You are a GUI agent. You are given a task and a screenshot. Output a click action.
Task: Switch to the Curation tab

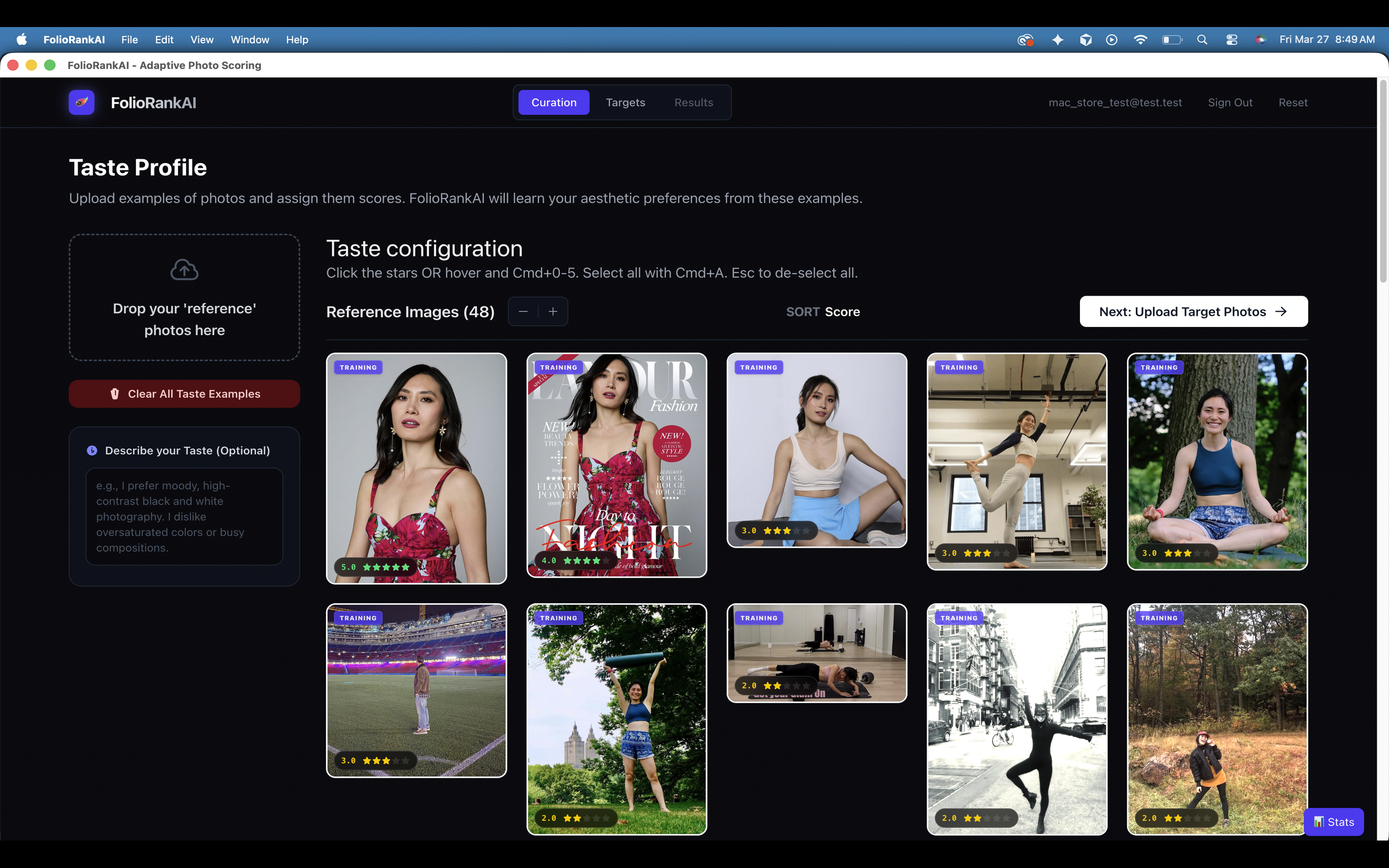tap(554, 102)
